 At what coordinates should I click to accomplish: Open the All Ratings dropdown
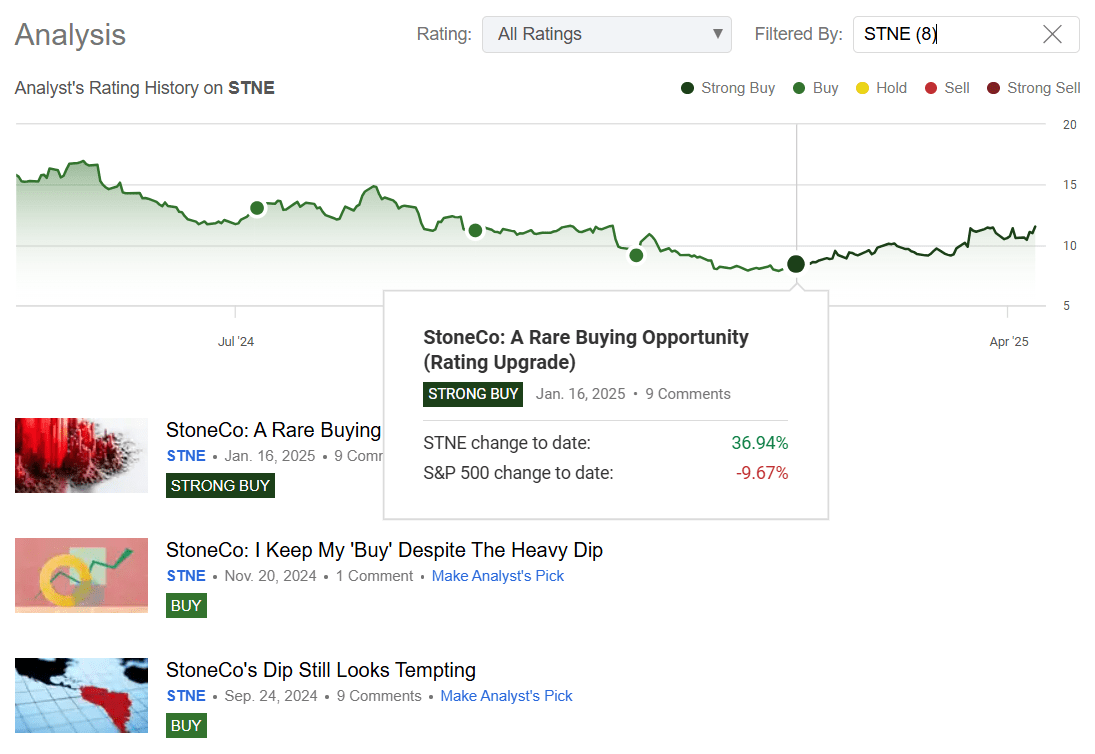click(606, 34)
